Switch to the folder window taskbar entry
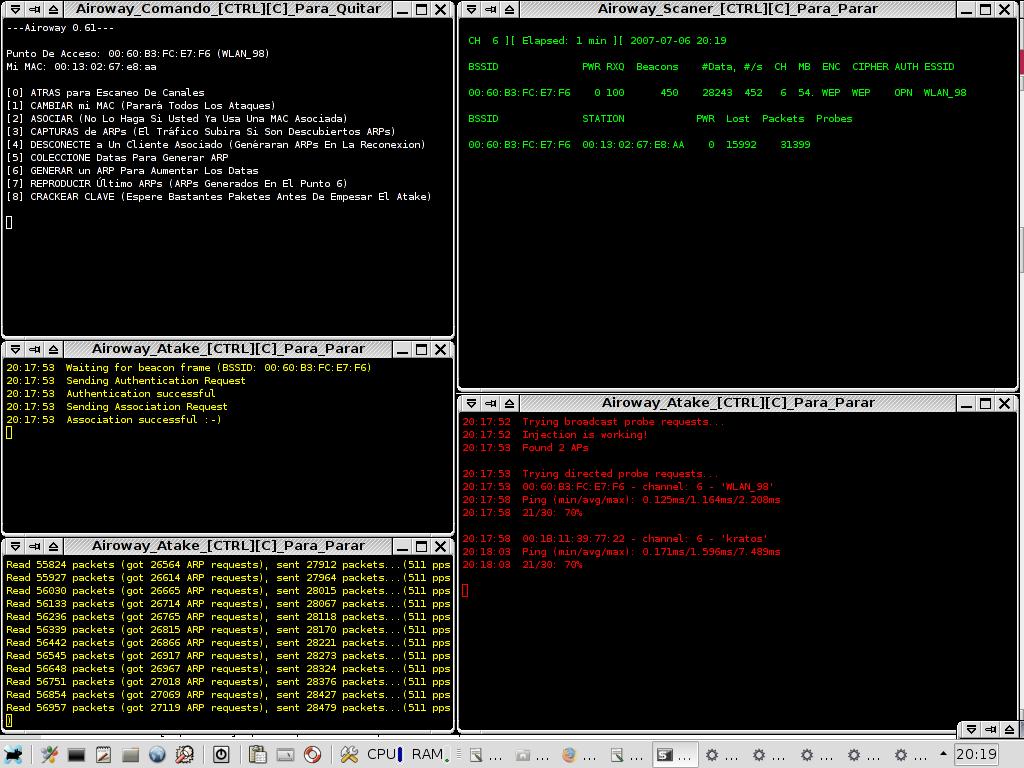The image size is (1024, 768). click(532, 755)
